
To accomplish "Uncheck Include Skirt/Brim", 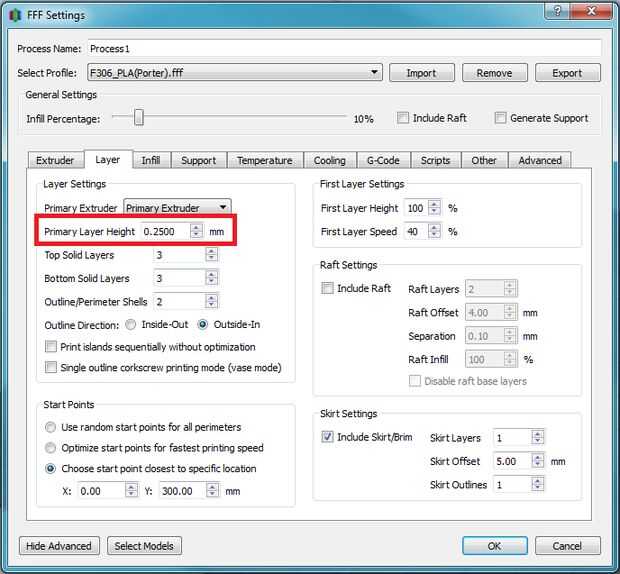I will coord(327,437).
